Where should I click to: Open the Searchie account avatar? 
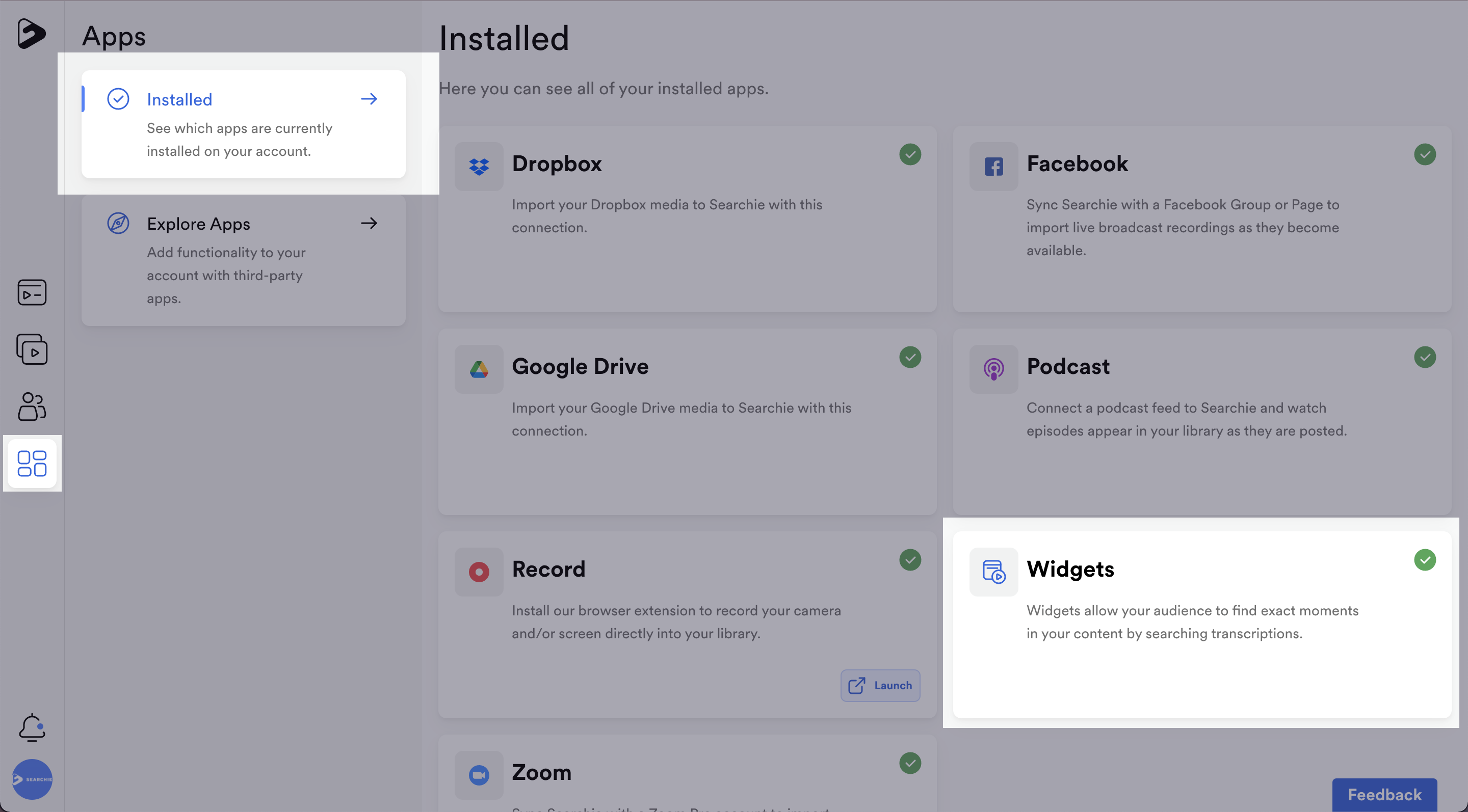pyautogui.click(x=32, y=779)
